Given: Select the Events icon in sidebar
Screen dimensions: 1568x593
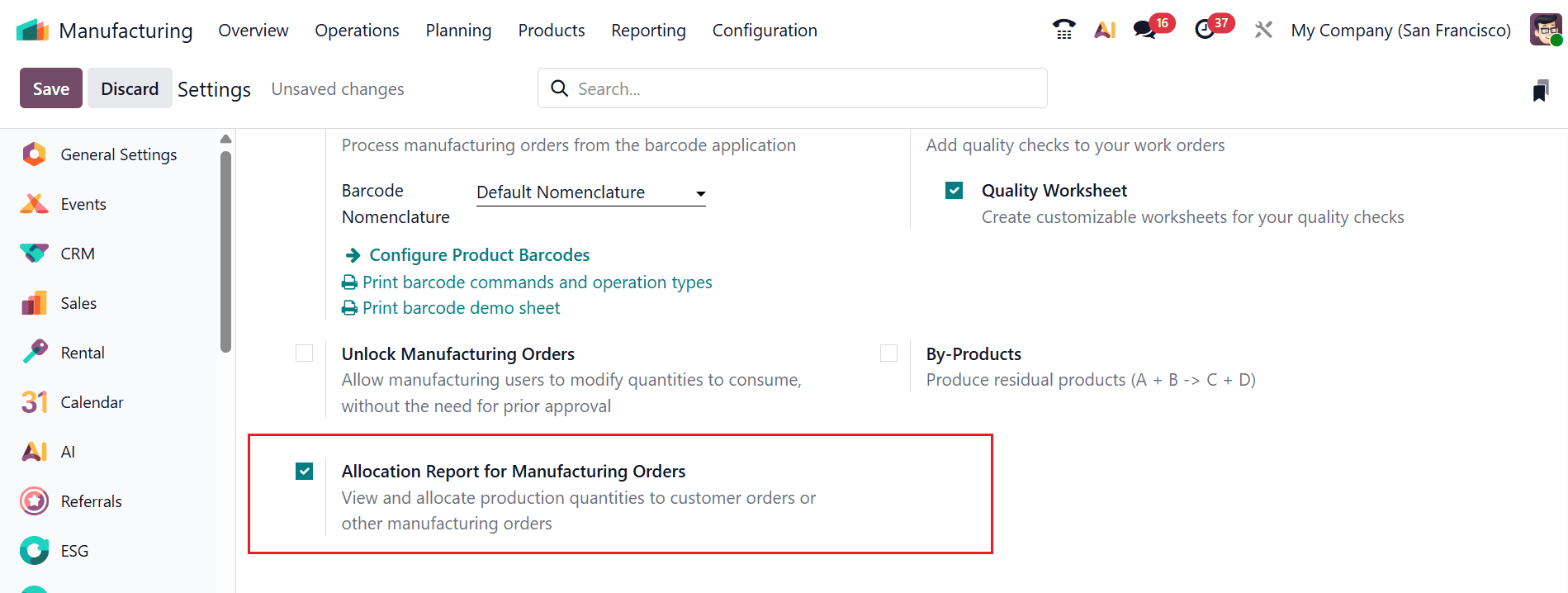Looking at the screenshot, I should (x=34, y=204).
